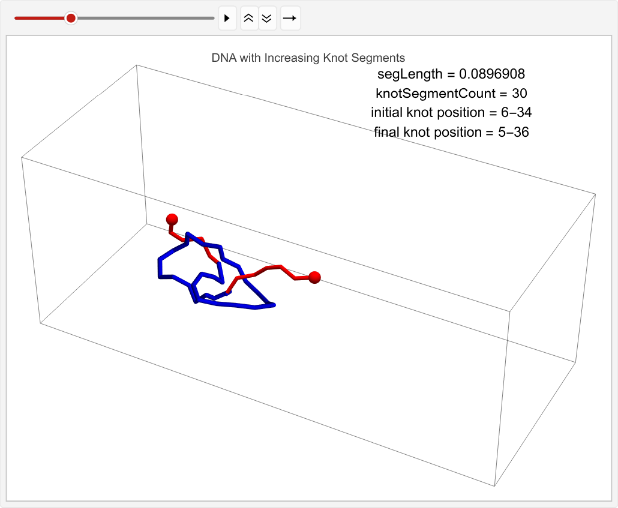Click the Slower double down-chevron icon
Viewport: 618px width, 508px height.
[266, 18]
